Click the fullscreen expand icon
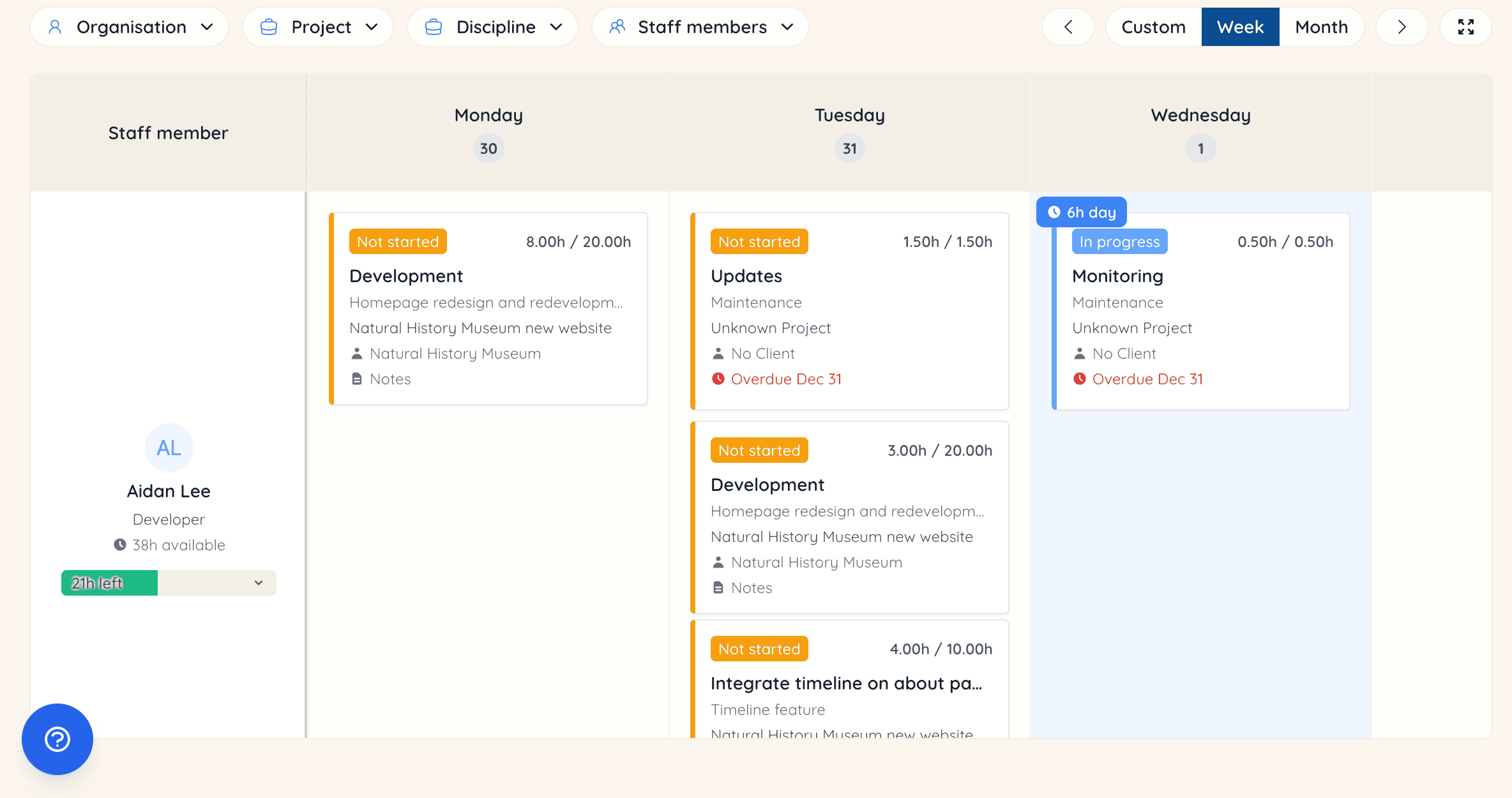1512x798 pixels. point(1465,27)
